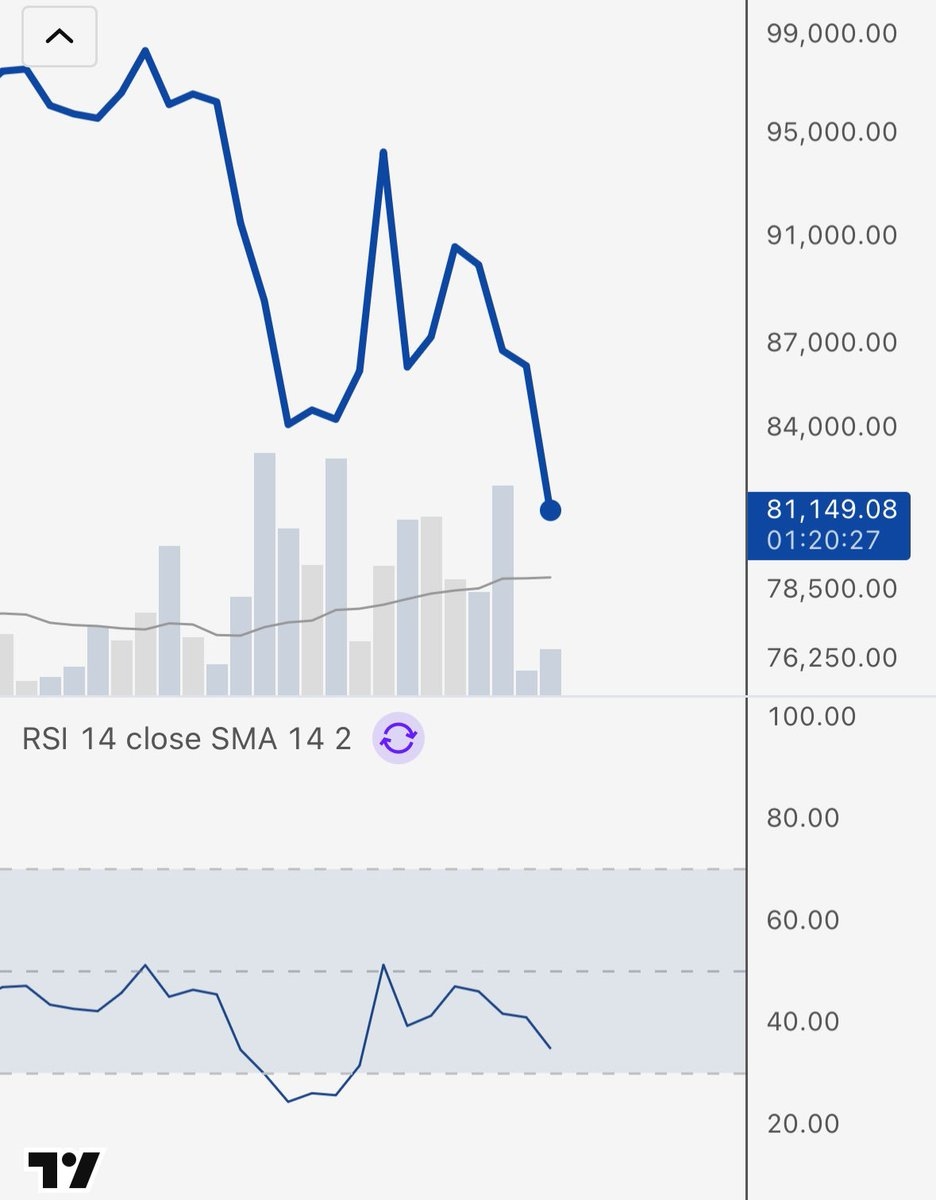The image size is (936, 1200).
Task: Click the 99,000.00 price axis label
Action: click(831, 33)
